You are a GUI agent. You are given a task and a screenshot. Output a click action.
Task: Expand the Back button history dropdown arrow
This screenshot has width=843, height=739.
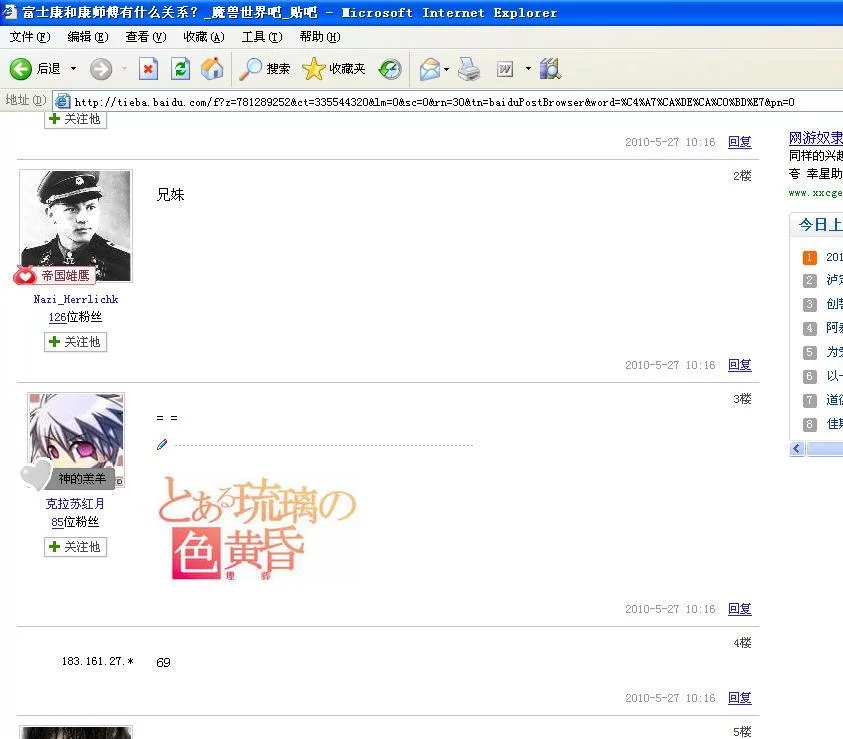(73, 69)
